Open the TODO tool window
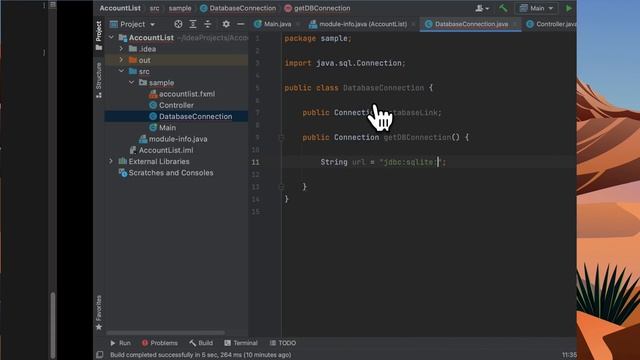The height and width of the screenshot is (360, 640). click(x=283, y=343)
